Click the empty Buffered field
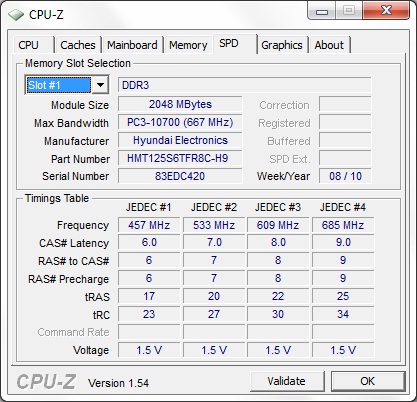This screenshot has width=417, height=402. pyautogui.click(x=345, y=140)
